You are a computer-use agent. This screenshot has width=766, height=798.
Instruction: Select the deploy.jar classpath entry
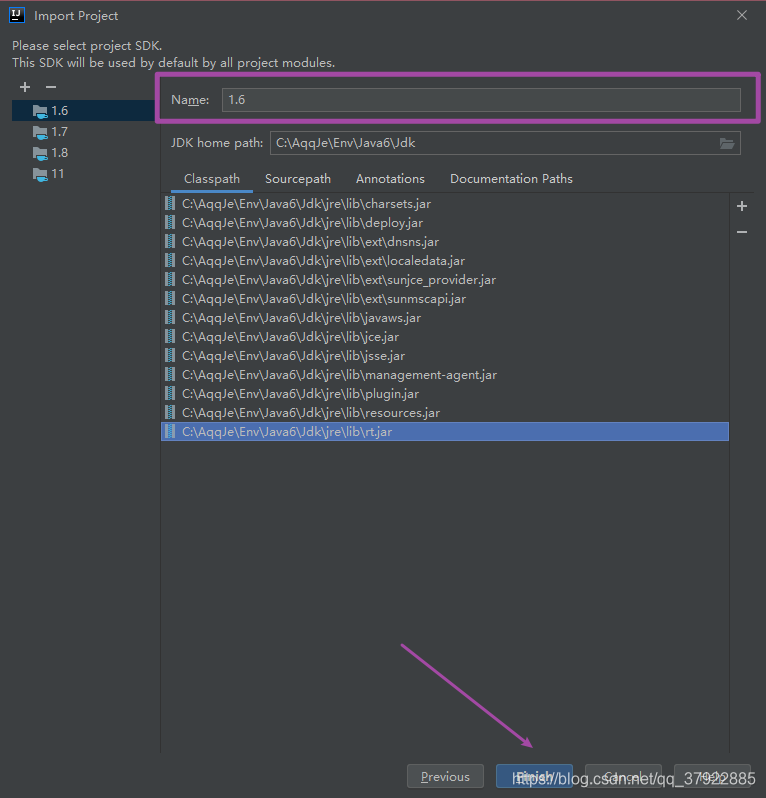coord(445,223)
